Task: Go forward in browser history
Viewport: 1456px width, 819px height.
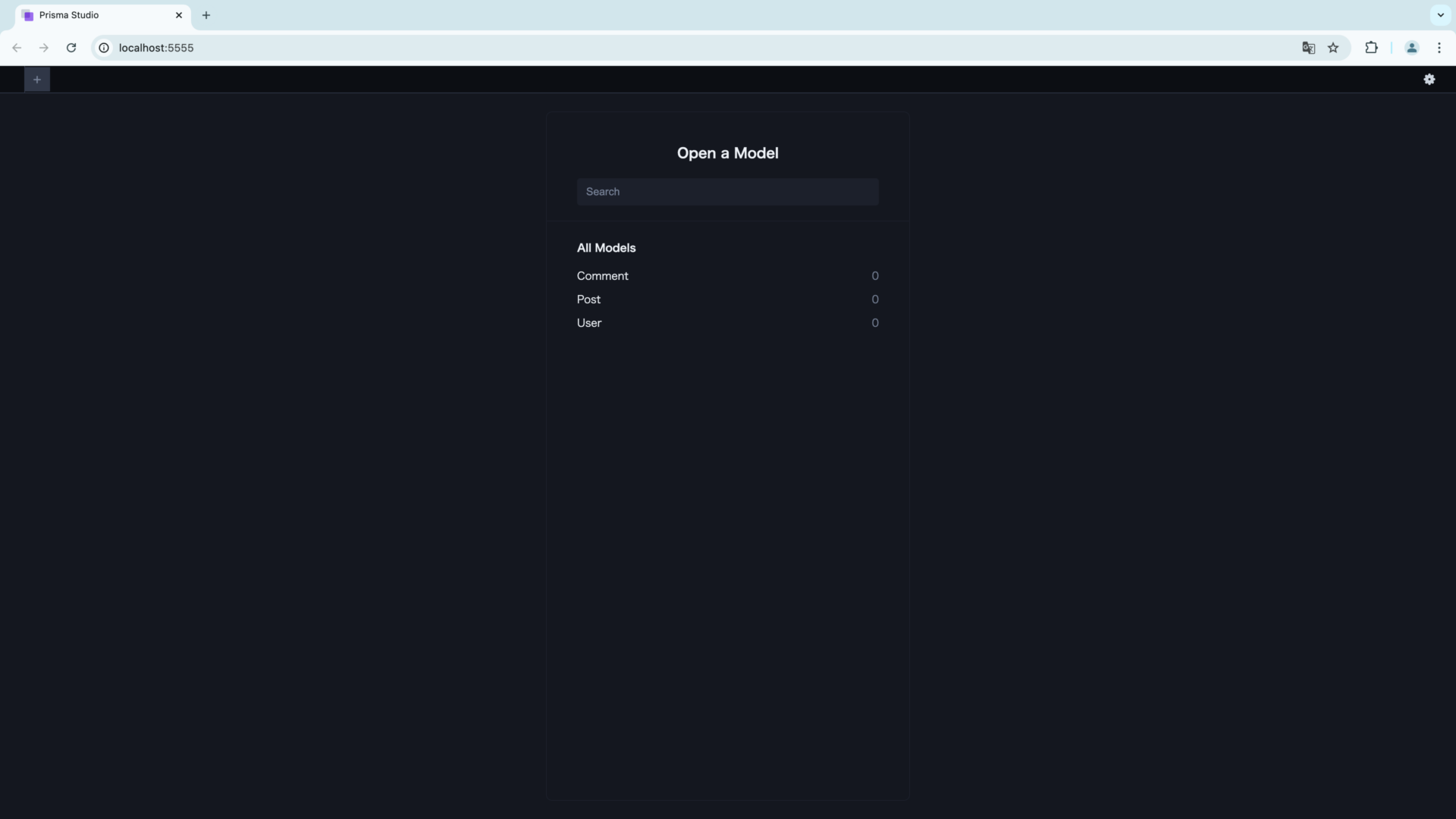Action: (x=44, y=48)
